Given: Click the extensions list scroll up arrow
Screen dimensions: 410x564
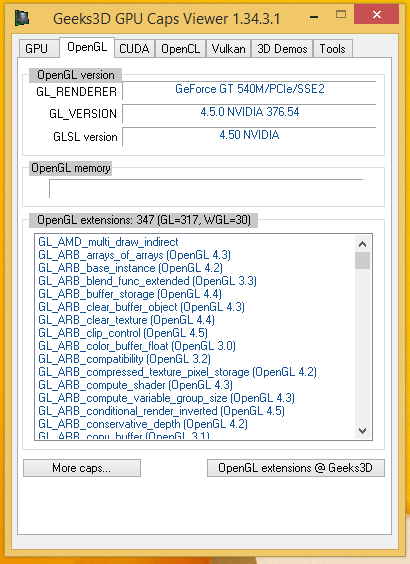Looking at the screenshot, I should click(x=362, y=244).
